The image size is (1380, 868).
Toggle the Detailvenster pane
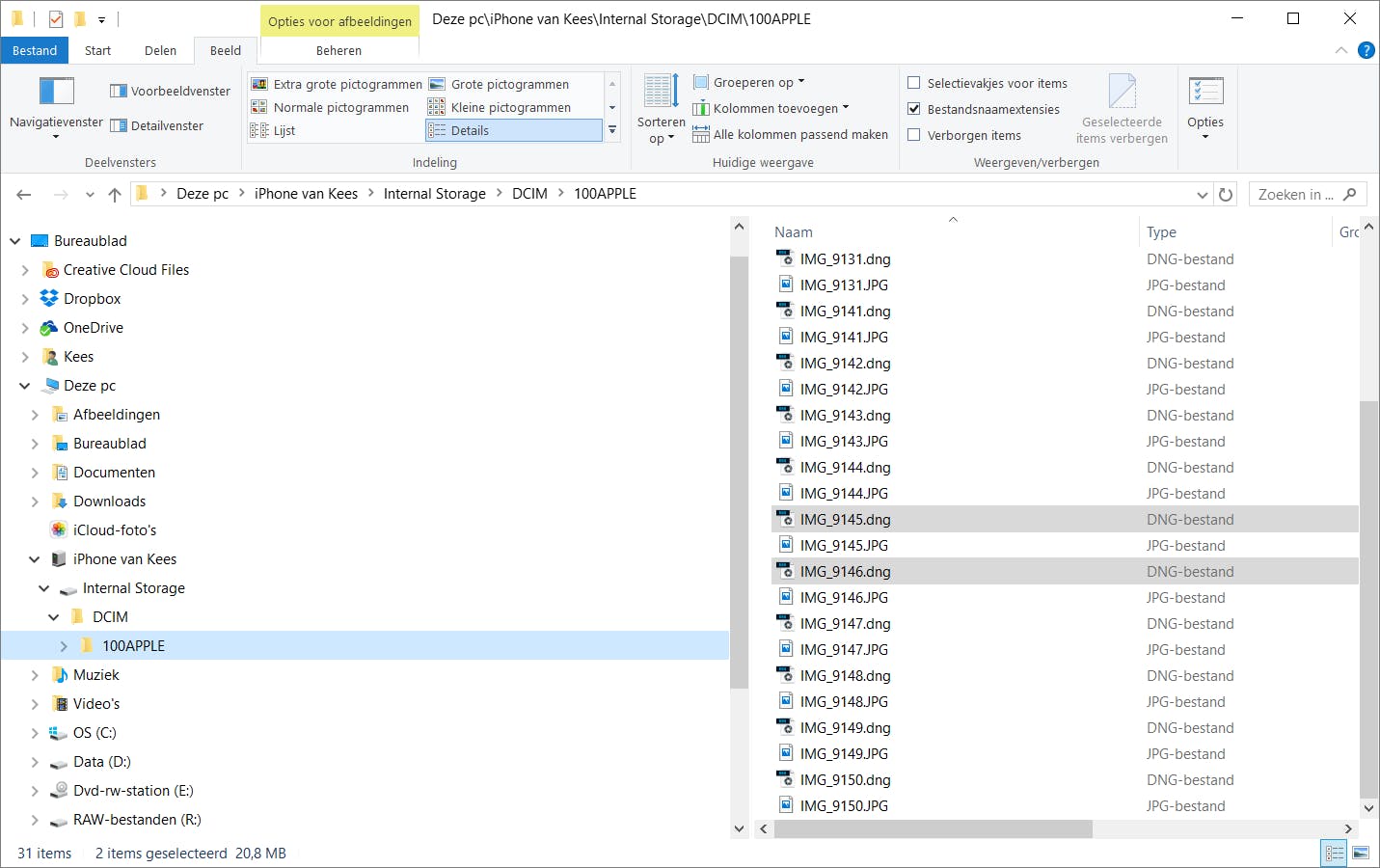click(x=156, y=125)
